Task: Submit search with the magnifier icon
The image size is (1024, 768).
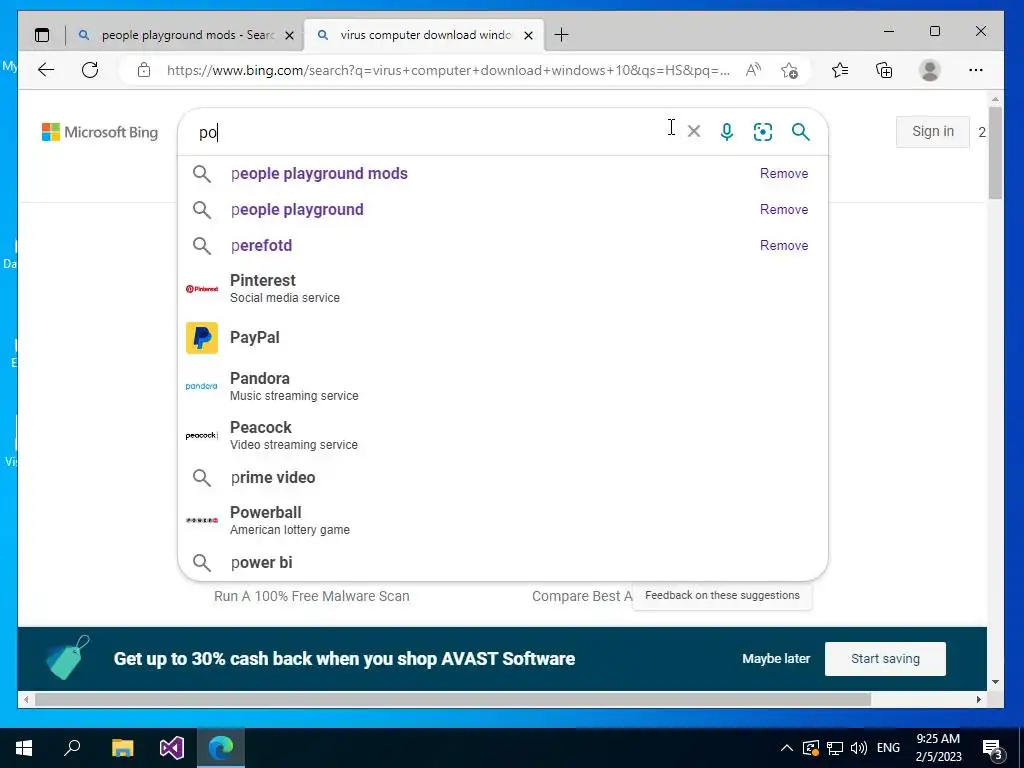Action: (801, 132)
